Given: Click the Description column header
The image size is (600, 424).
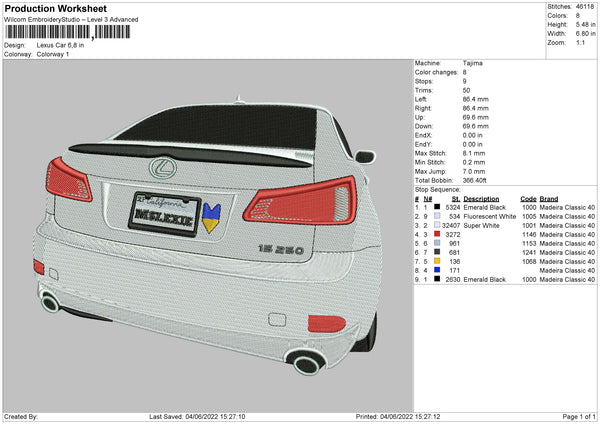Looking at the screenshot, I should click(481, 199).
